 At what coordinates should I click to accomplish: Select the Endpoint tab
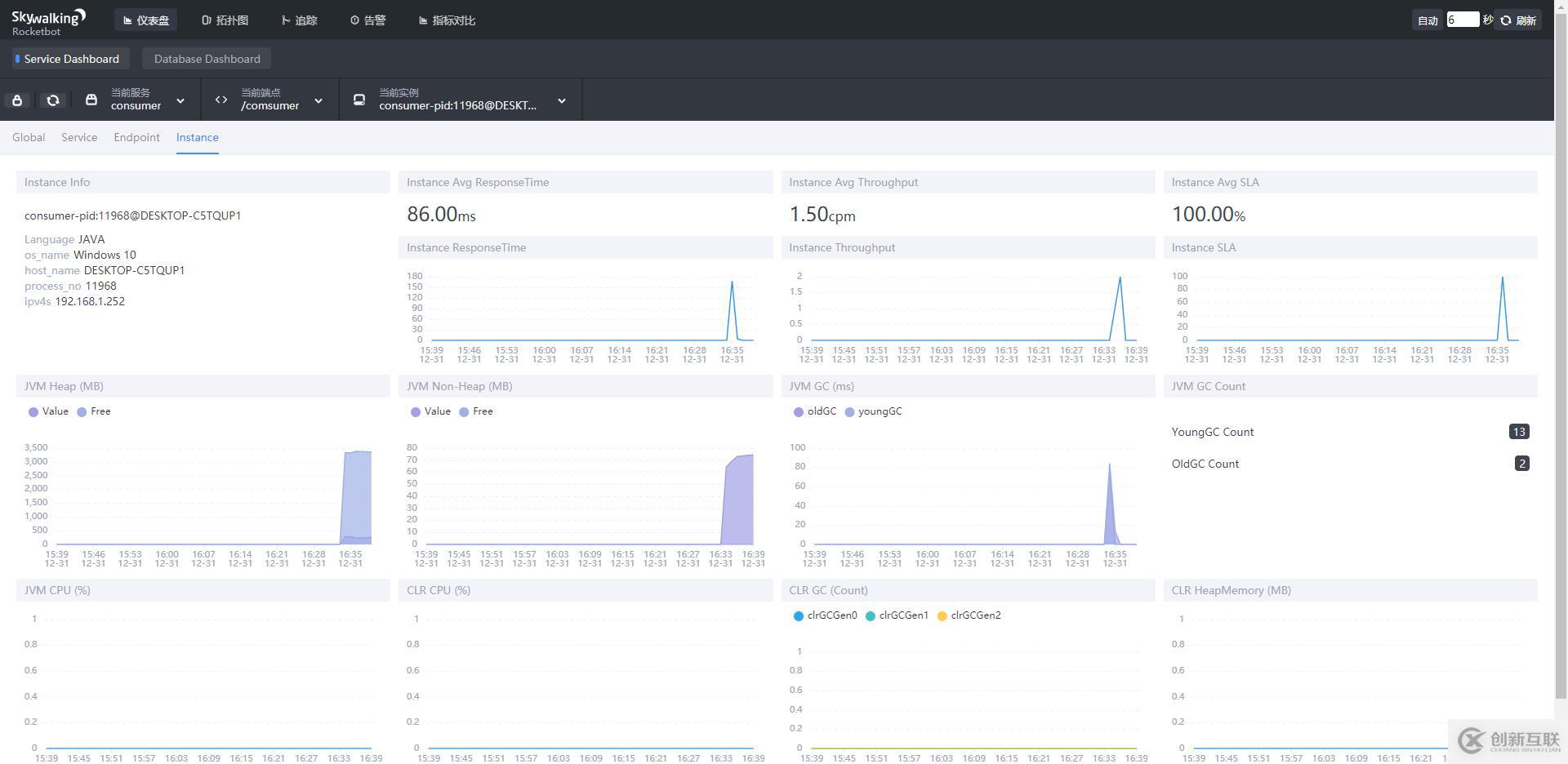[136, 137]
